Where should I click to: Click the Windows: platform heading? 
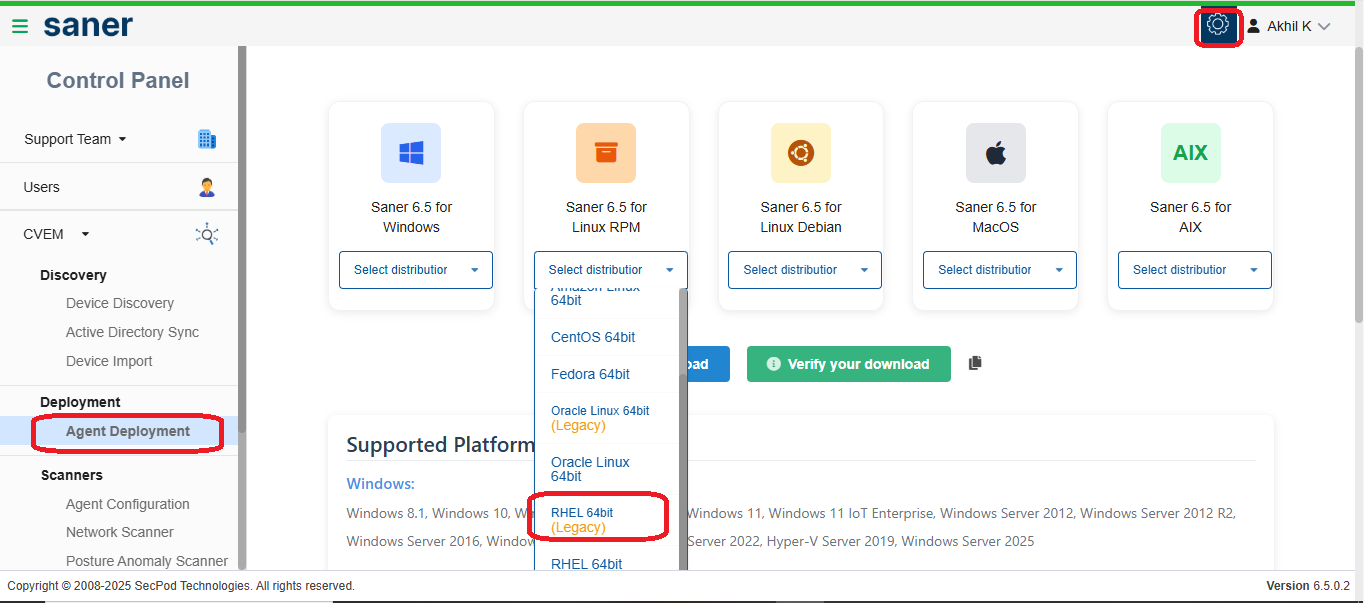pyautogui.click(x=380, y=484)
